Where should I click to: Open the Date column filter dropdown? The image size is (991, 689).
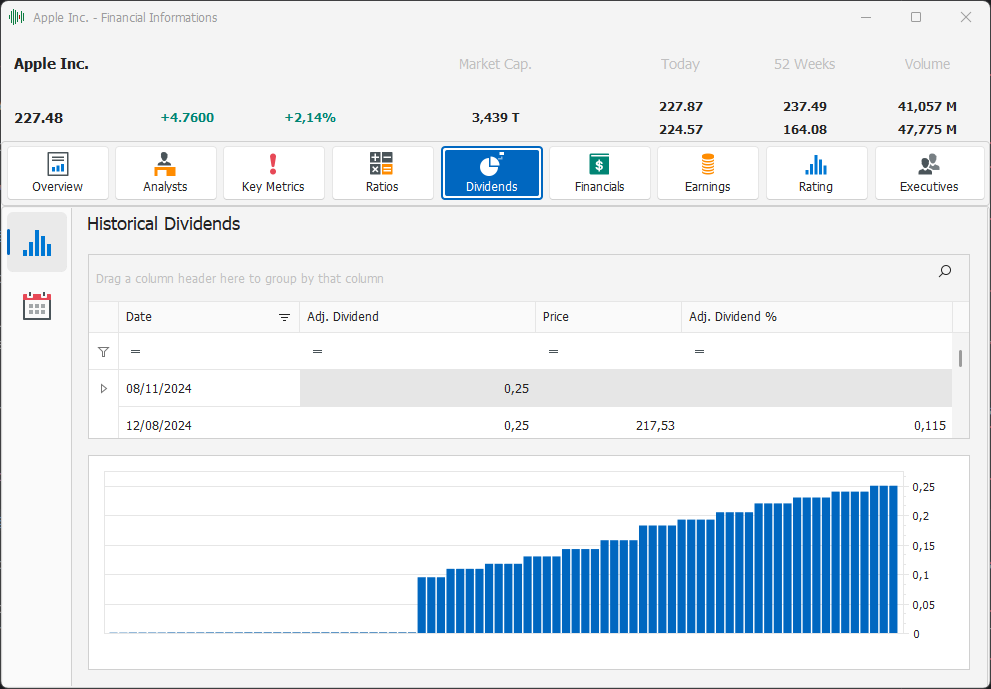tap(285, 317)
